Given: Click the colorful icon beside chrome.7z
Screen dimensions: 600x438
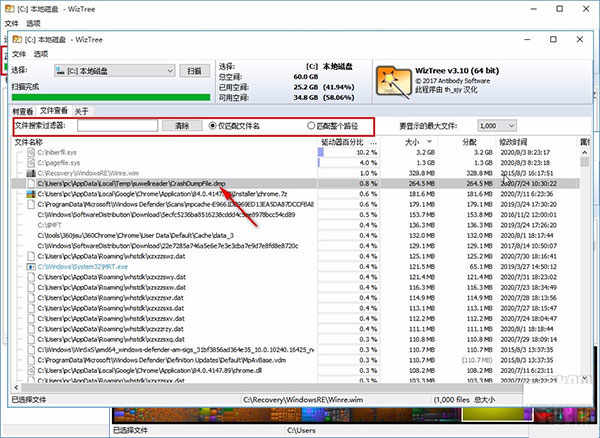Looking at the screenshot, I should (31, 194).
